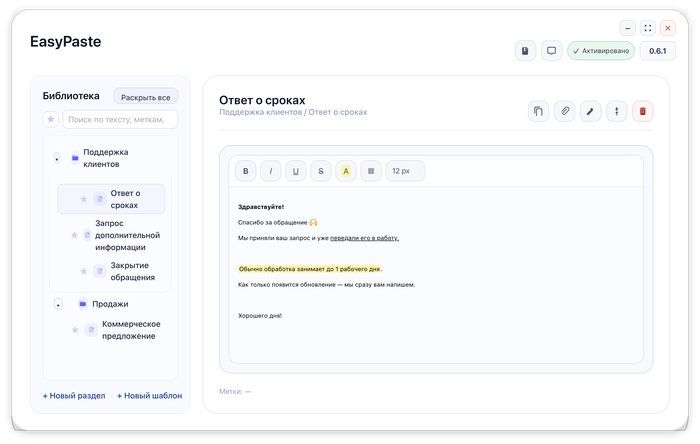
Task: Toggle bold formatting in editor toolbar
Action: pos(246,171)
